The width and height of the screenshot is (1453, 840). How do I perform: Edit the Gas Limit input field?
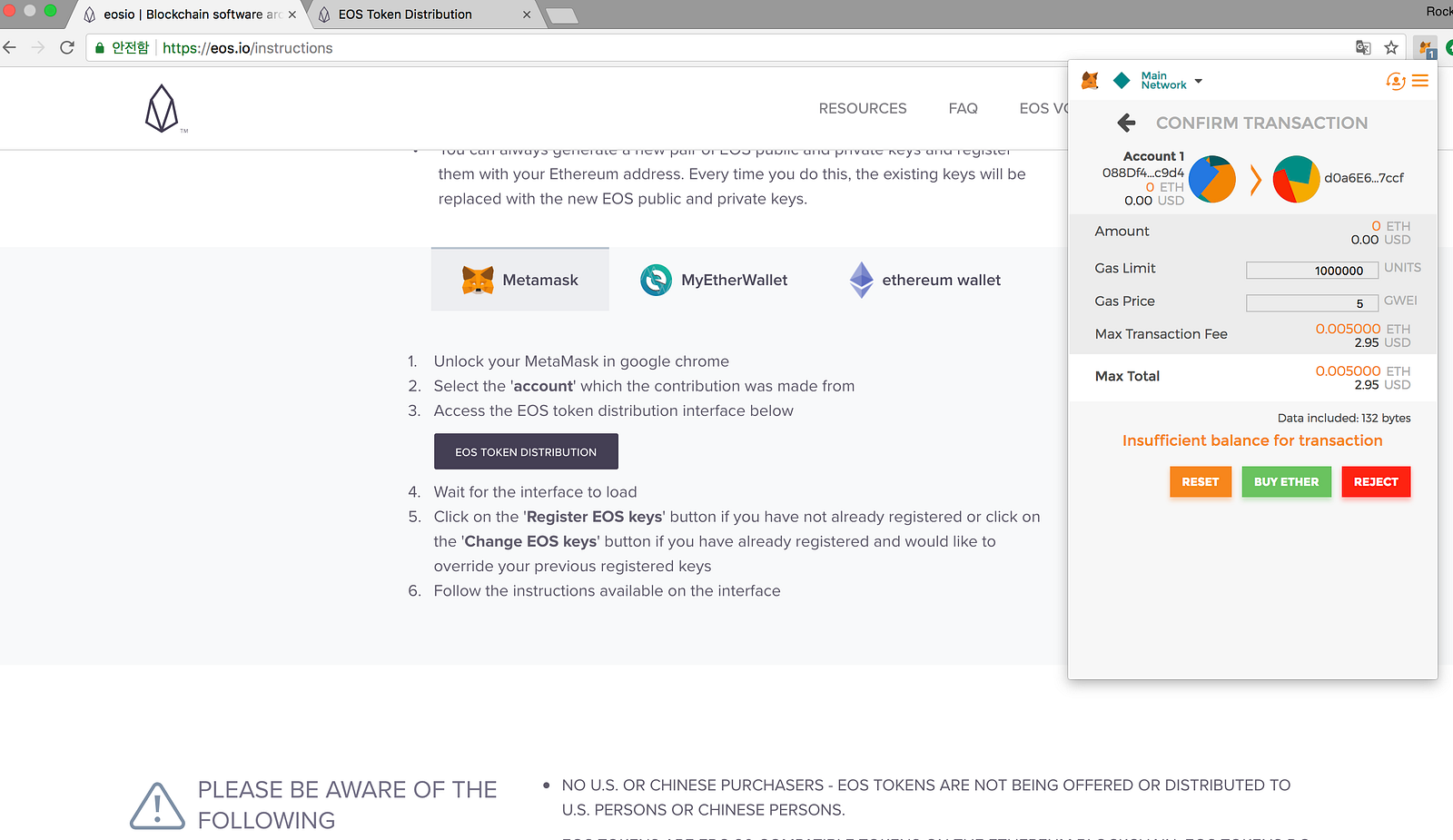(1312, 270)
